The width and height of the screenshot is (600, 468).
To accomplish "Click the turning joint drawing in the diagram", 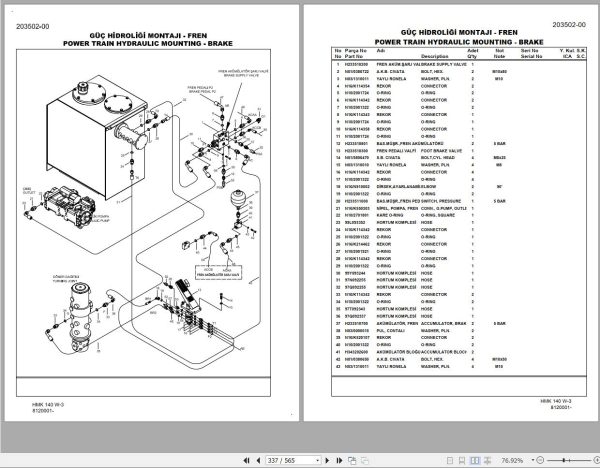I will 81,318.
